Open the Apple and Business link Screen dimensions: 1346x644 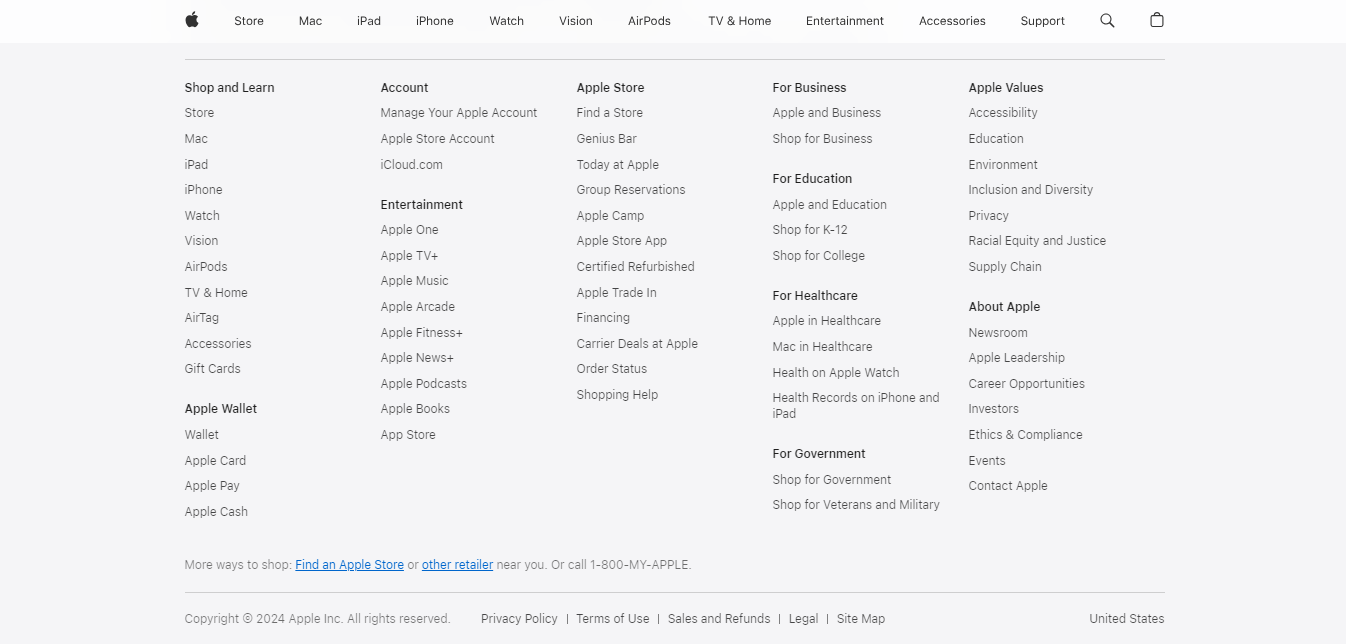click(x=827, y=113)
